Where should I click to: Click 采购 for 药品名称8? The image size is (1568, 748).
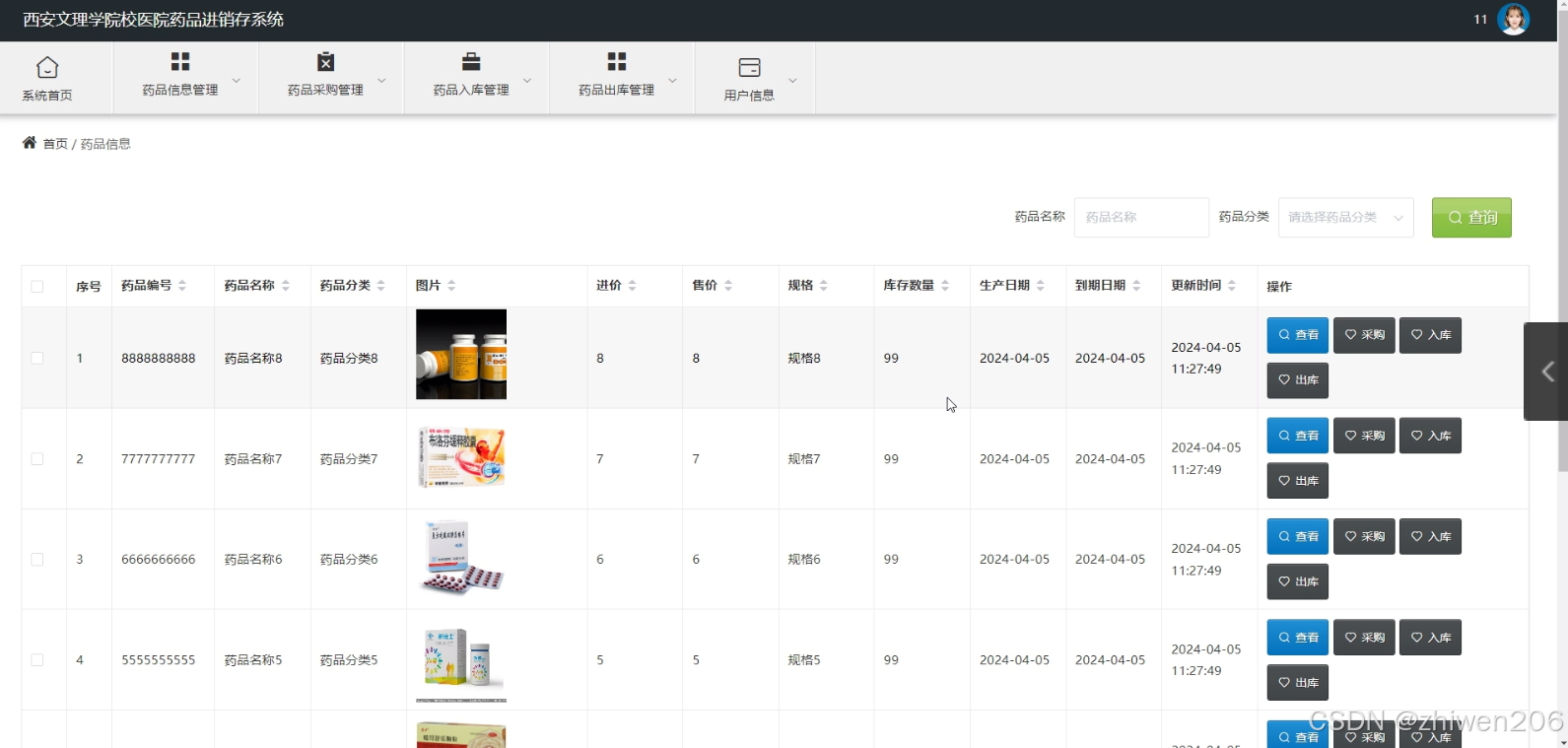1364,335
